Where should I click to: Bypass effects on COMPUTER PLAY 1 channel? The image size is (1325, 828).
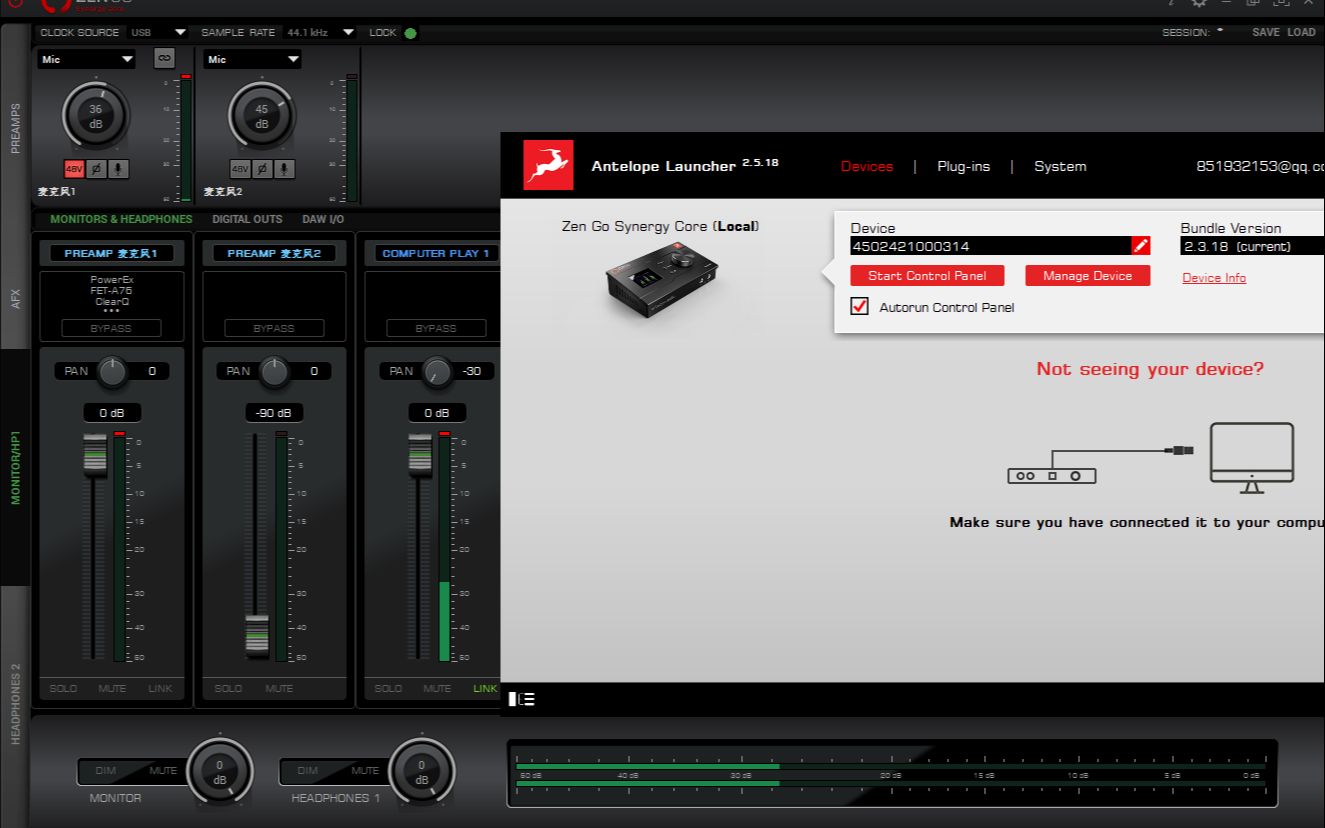click(x=436, y=328)
